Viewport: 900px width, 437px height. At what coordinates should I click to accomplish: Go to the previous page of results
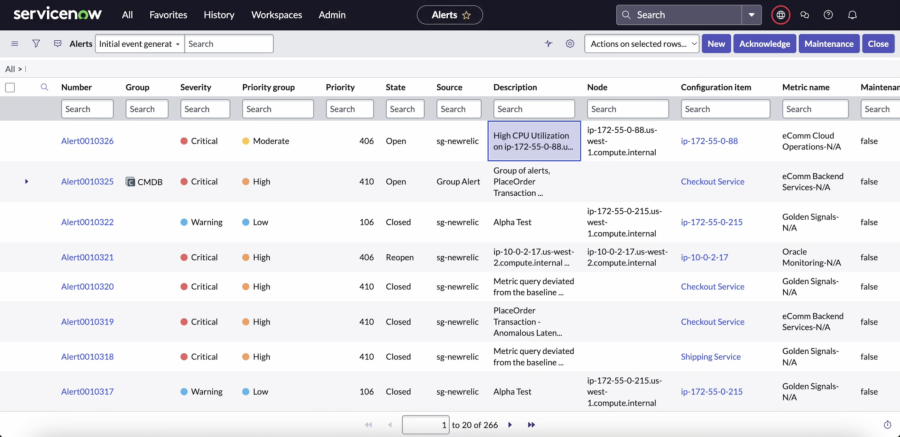tap(390, 425)
